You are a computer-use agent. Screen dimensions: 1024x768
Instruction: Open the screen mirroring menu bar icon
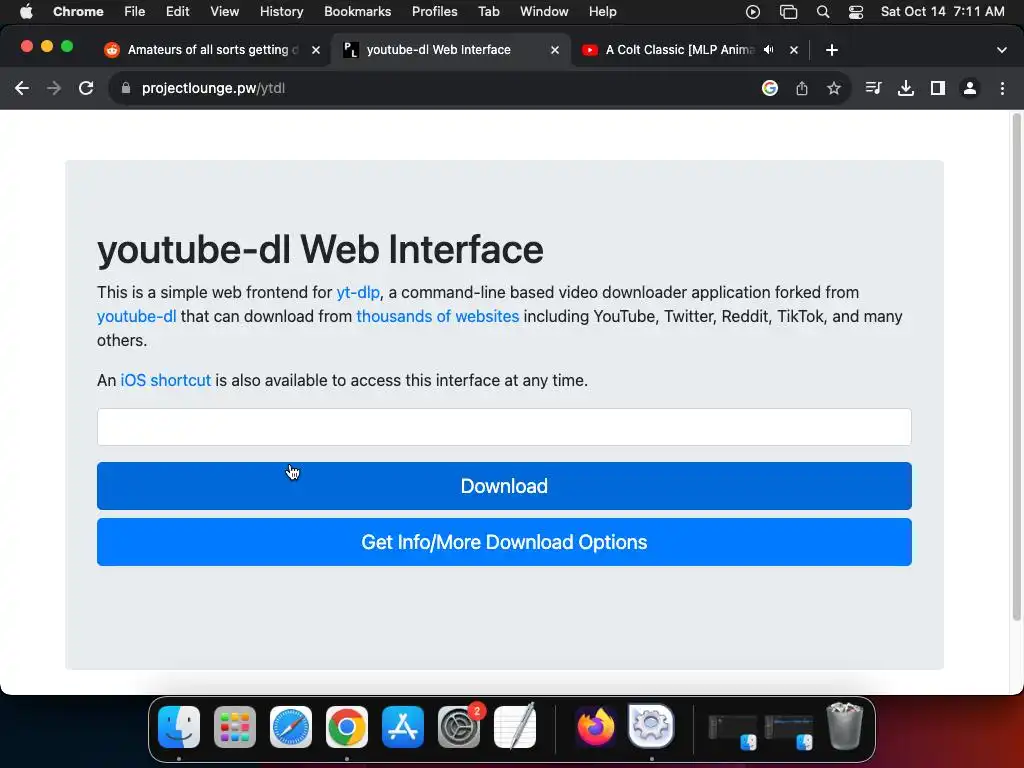pos(788,12)
